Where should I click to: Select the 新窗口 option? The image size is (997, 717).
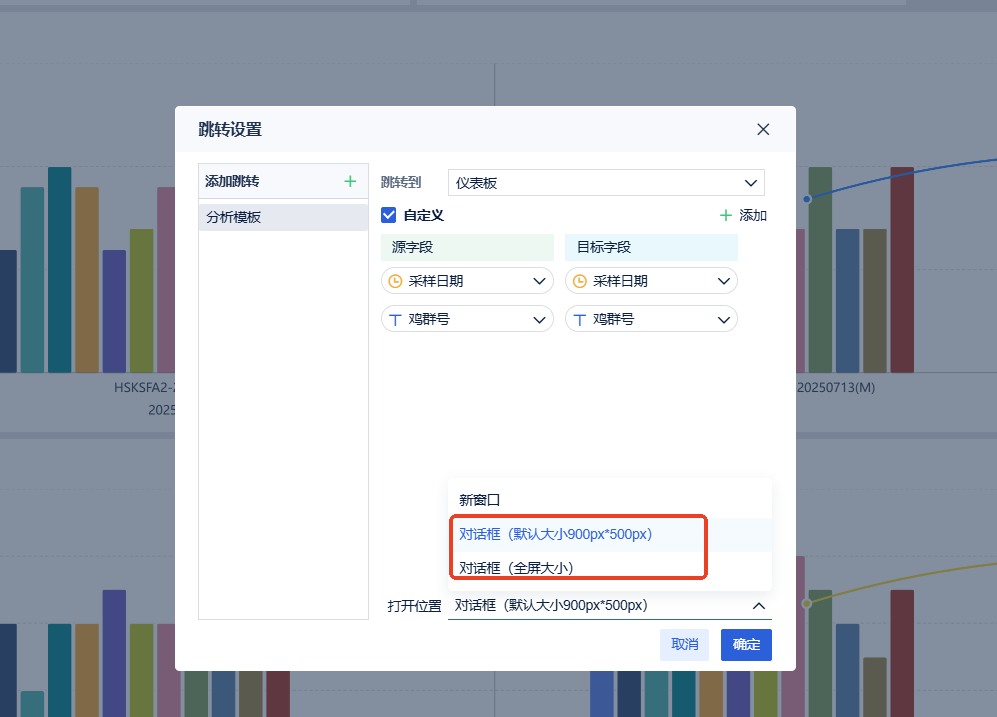click(x=479, y=499)
